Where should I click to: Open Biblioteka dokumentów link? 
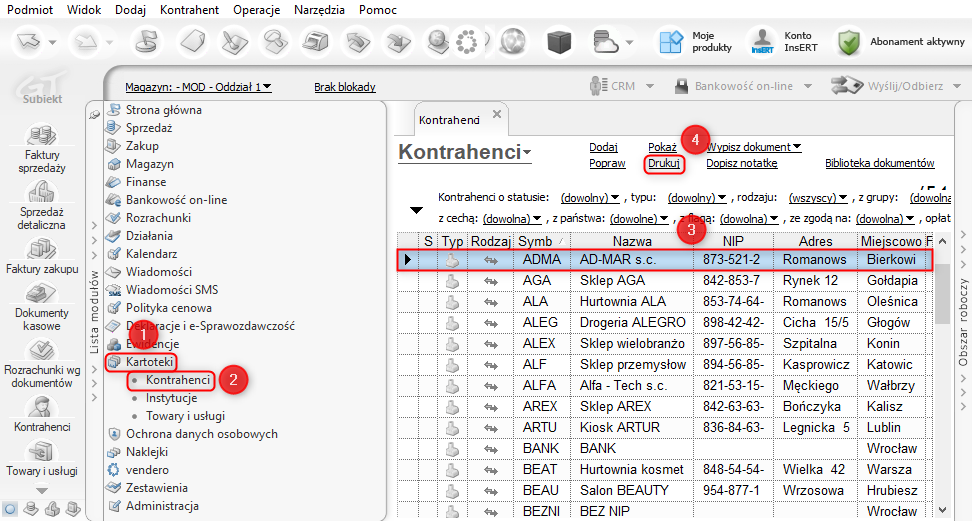coord(879,163)
